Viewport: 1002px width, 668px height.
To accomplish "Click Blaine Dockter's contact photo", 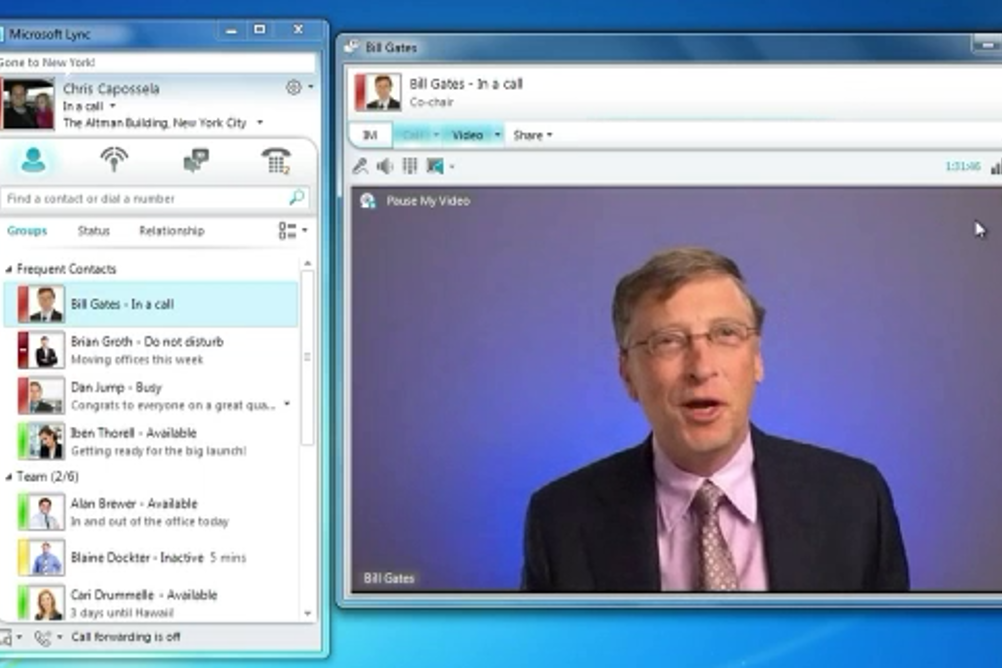I will point(45,557).
